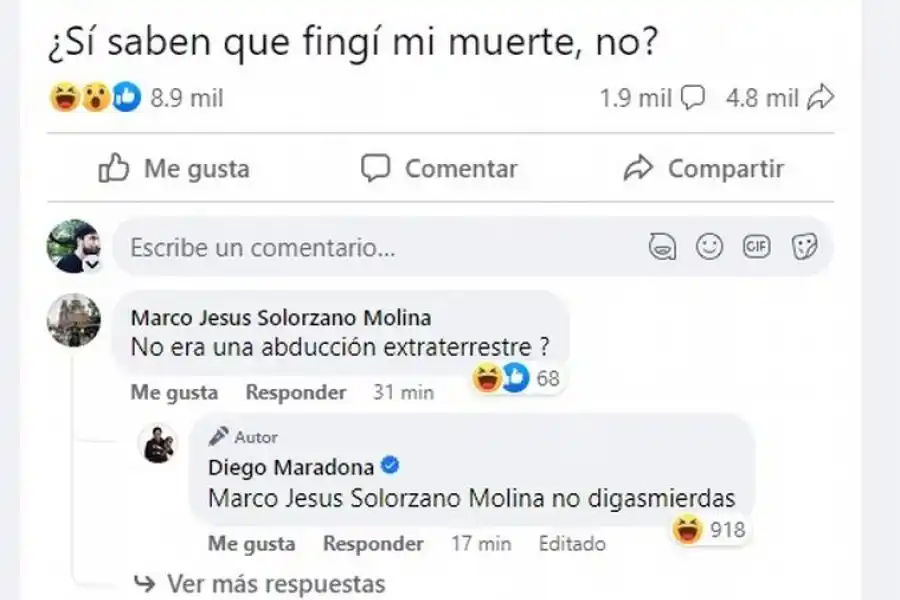This screenshot has height=600, width=900.
Task: Like Marco Jesus Solorzano Molina's comment
Action: tap(173, 393)
